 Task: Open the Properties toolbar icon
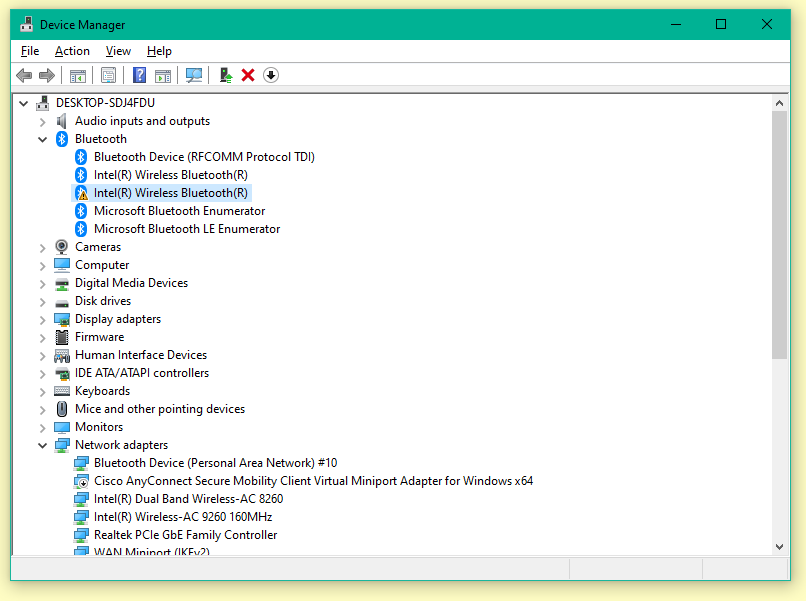[108, 76]
